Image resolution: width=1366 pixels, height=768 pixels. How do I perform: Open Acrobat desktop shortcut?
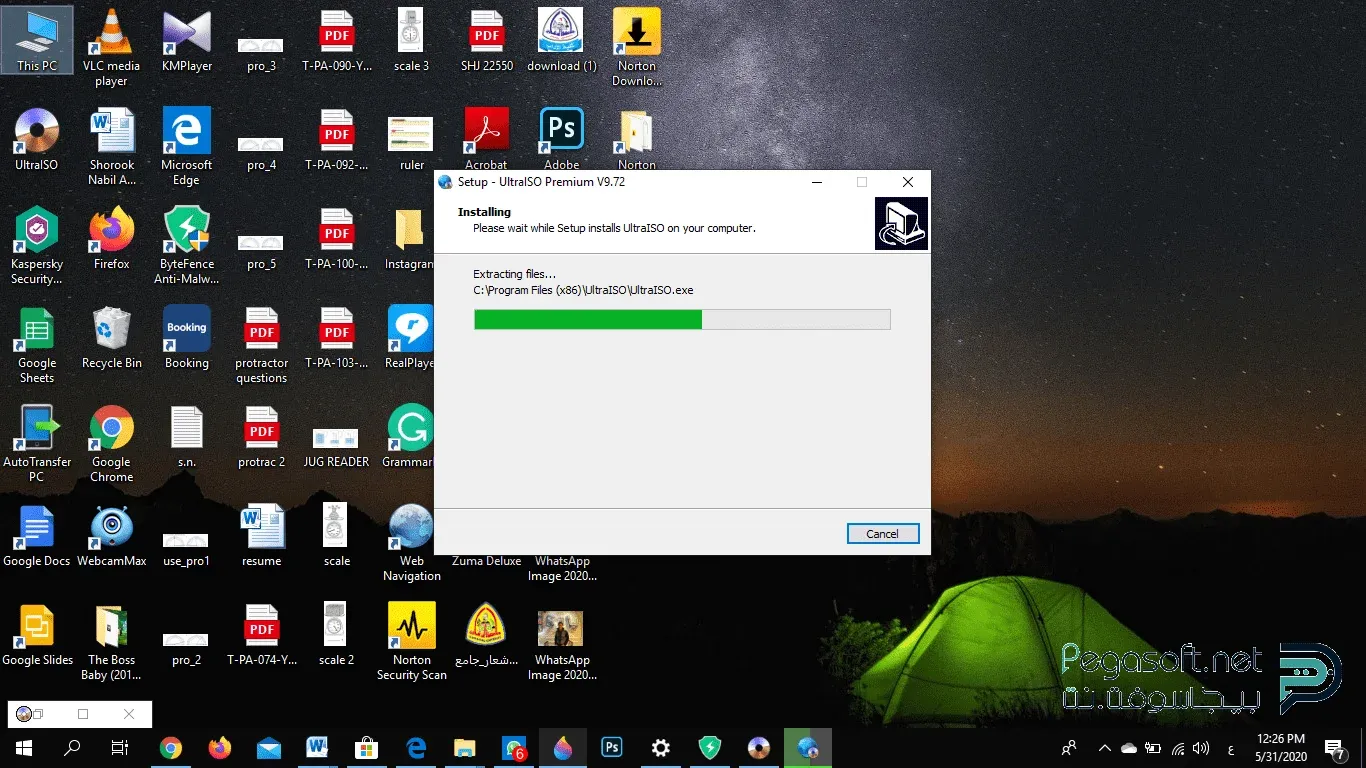[x=487, y=139]
